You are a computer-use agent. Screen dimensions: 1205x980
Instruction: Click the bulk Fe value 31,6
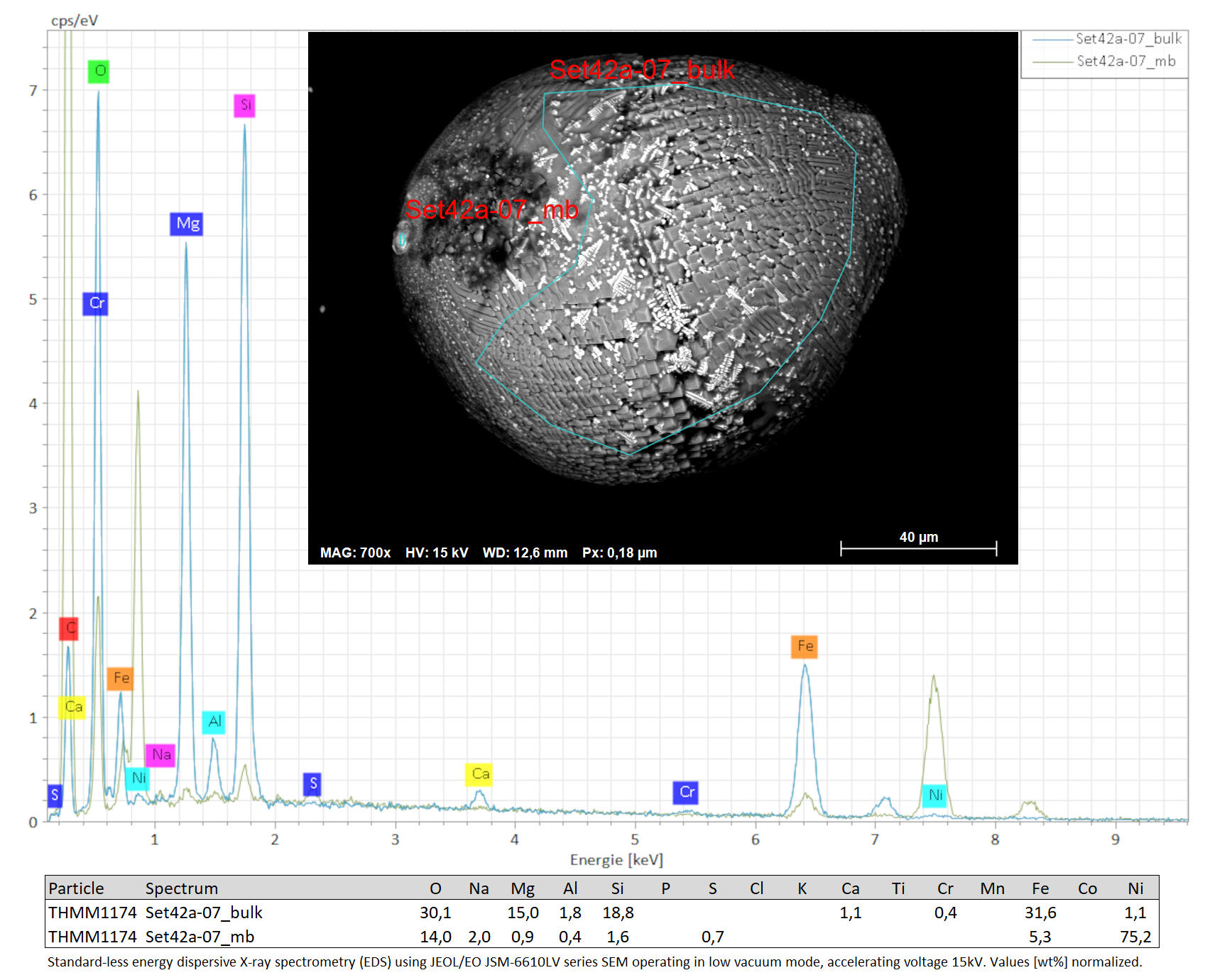(1040, 913)
